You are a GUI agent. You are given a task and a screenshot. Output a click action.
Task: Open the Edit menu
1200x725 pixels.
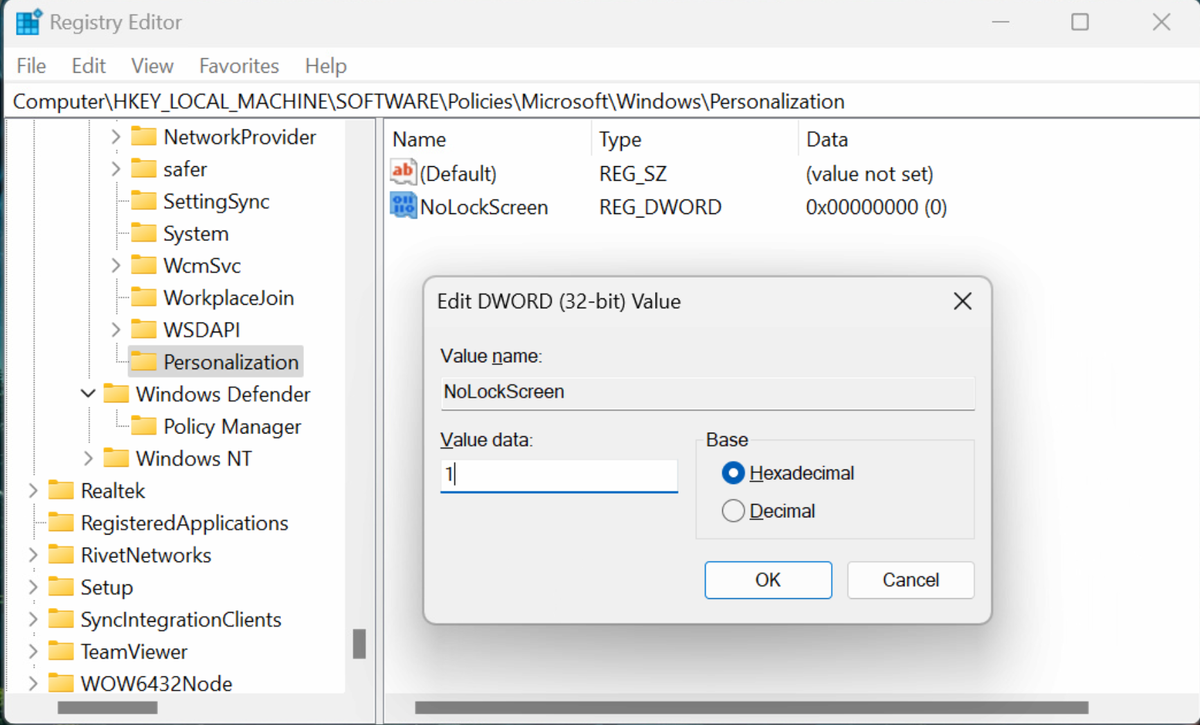click(88, 65)
